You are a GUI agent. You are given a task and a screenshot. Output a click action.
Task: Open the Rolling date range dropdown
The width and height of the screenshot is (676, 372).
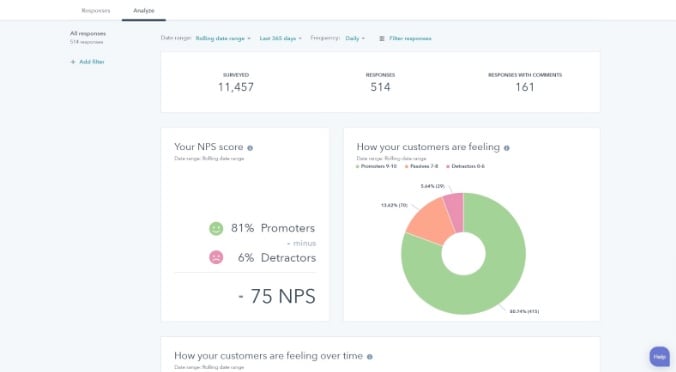[223, 38]
